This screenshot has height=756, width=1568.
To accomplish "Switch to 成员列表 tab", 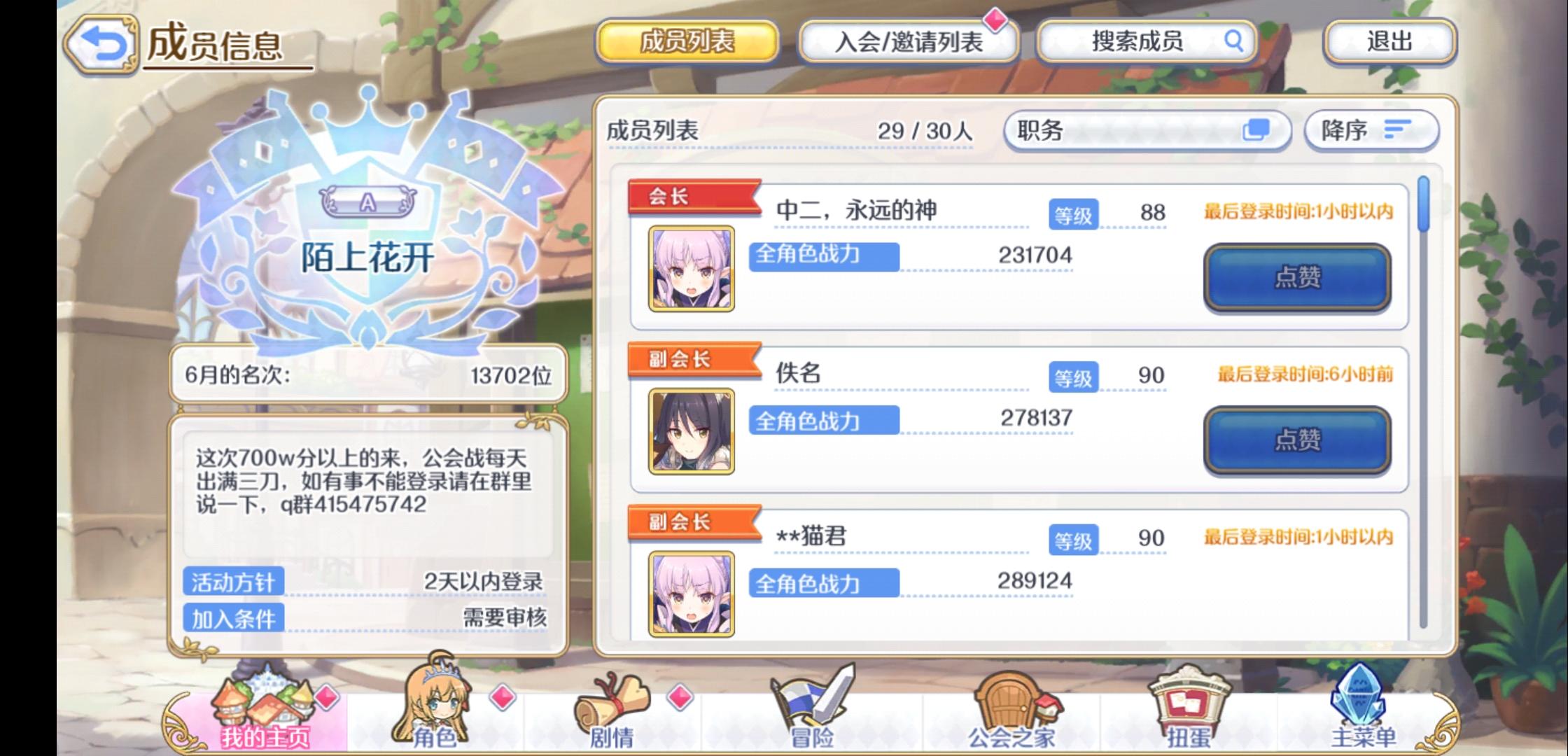I will [x=687, y=41].
